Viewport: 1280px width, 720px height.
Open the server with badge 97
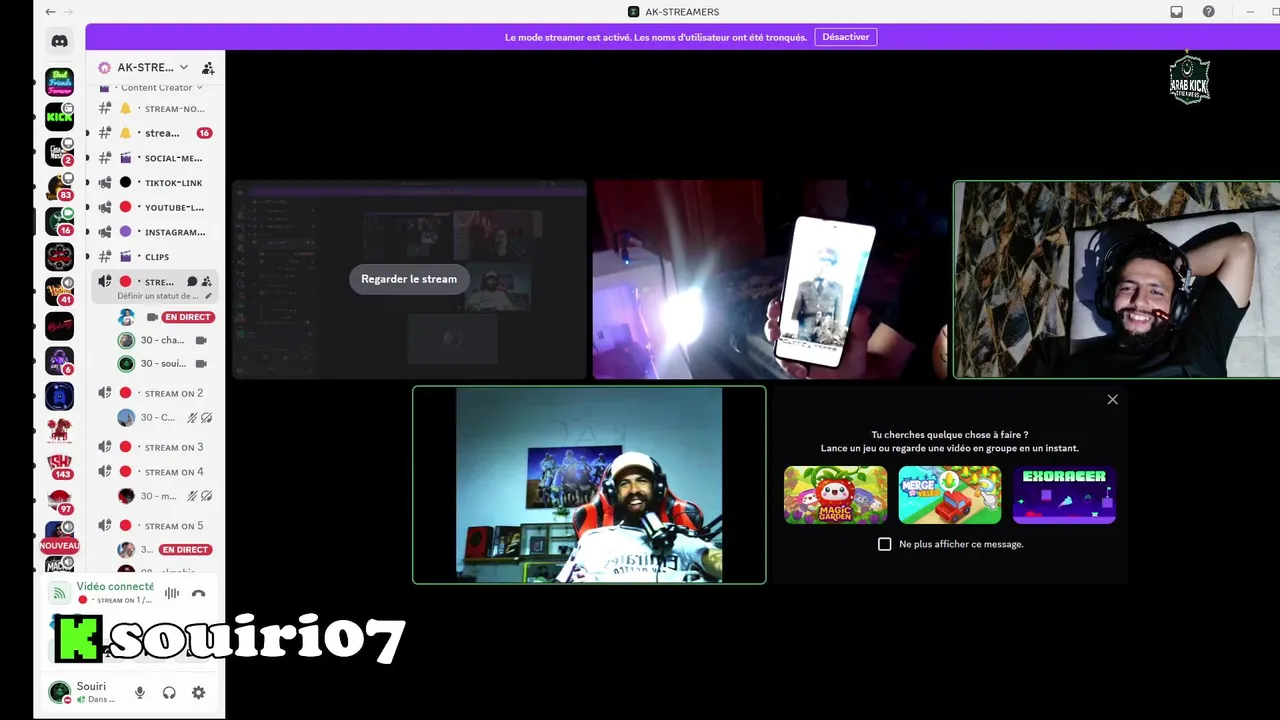click(x=59, y=501)
